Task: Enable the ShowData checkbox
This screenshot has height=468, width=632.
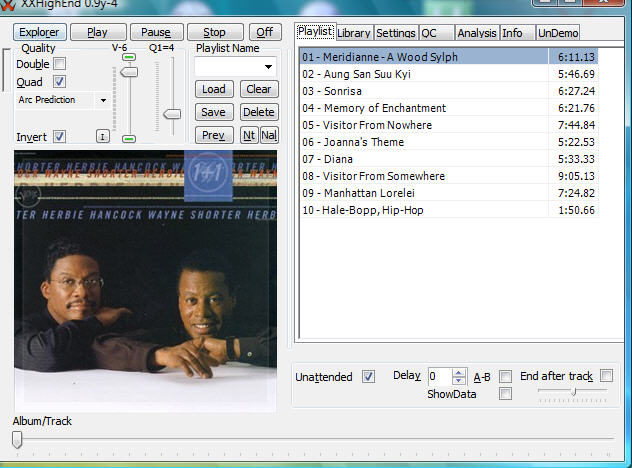Action: [x=505, y=393]
